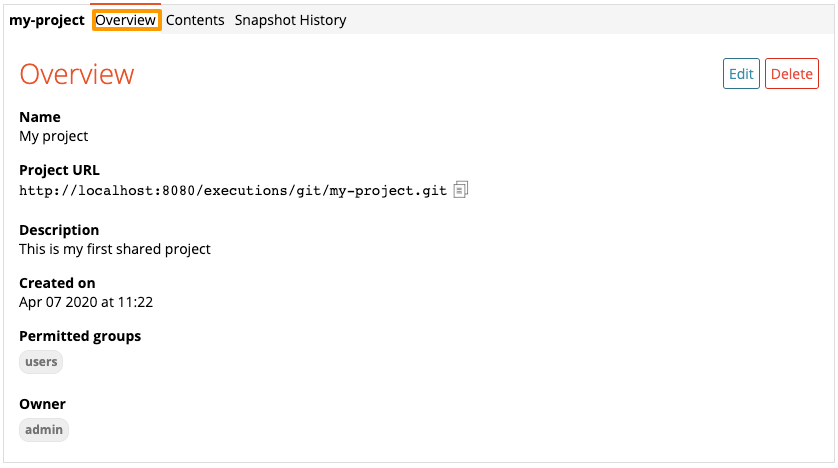The width and height of the screenshot is (838, 468).
Task: Copy the project URL with the clipboard icon
Action: click(x=461, y=190)
